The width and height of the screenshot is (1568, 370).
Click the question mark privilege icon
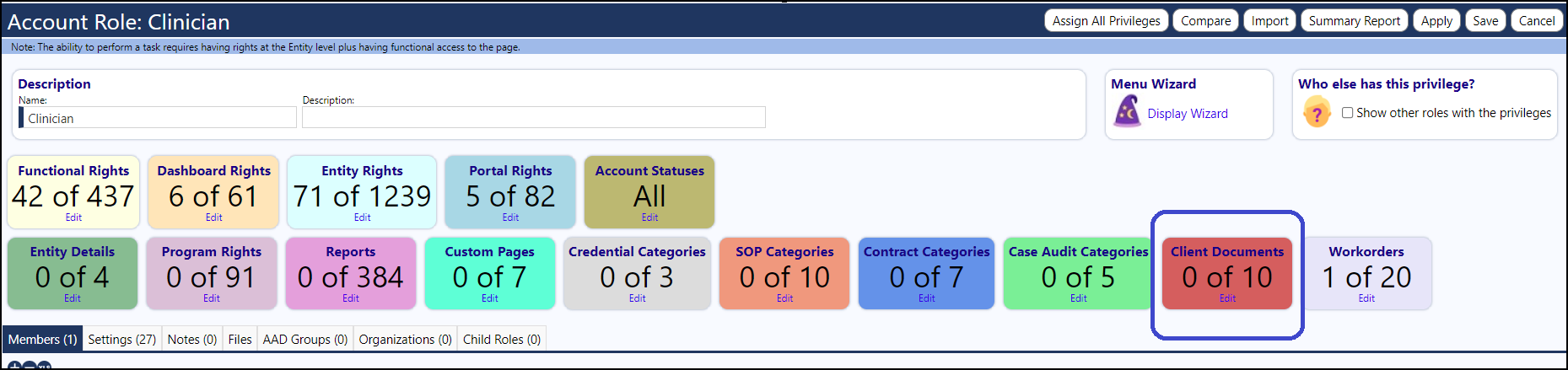tap(1317, 112)
